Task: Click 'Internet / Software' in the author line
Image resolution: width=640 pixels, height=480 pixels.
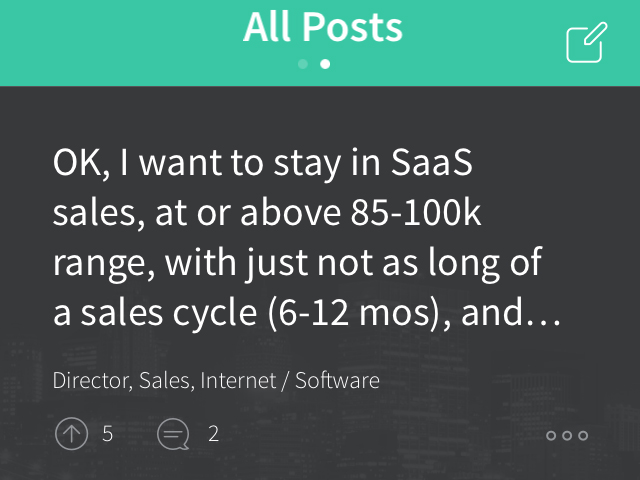Action: click(290, 380)
